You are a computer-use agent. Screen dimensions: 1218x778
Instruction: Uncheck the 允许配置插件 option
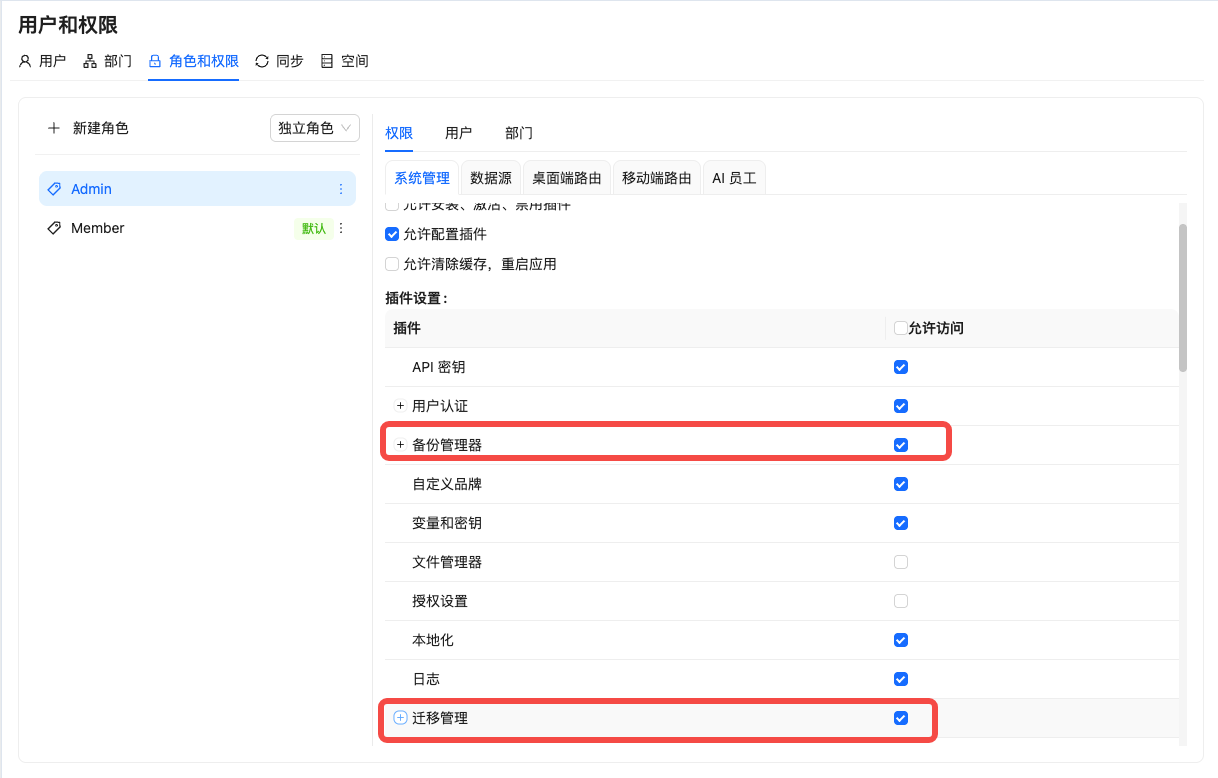391,234
